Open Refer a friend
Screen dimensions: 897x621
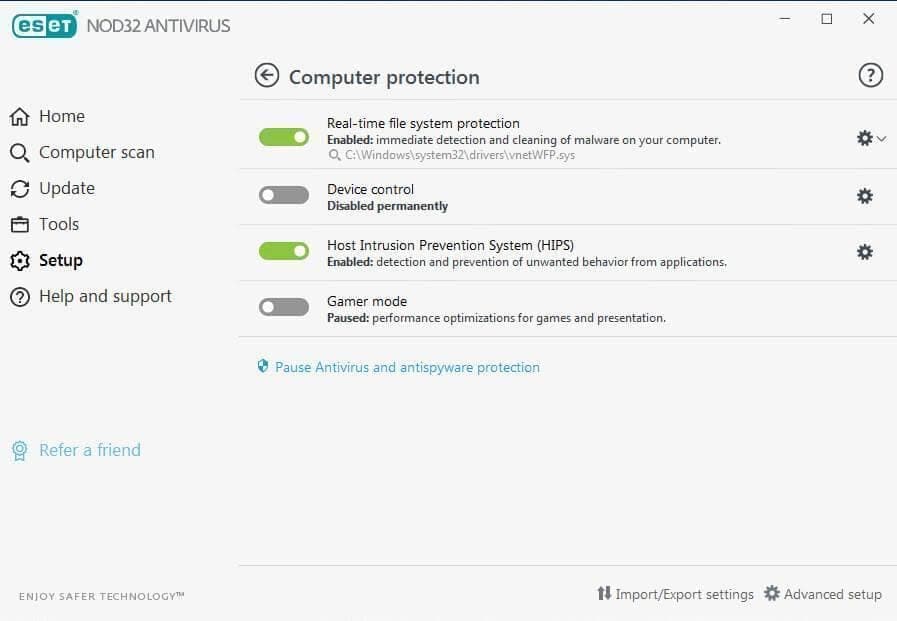(89, 450)
